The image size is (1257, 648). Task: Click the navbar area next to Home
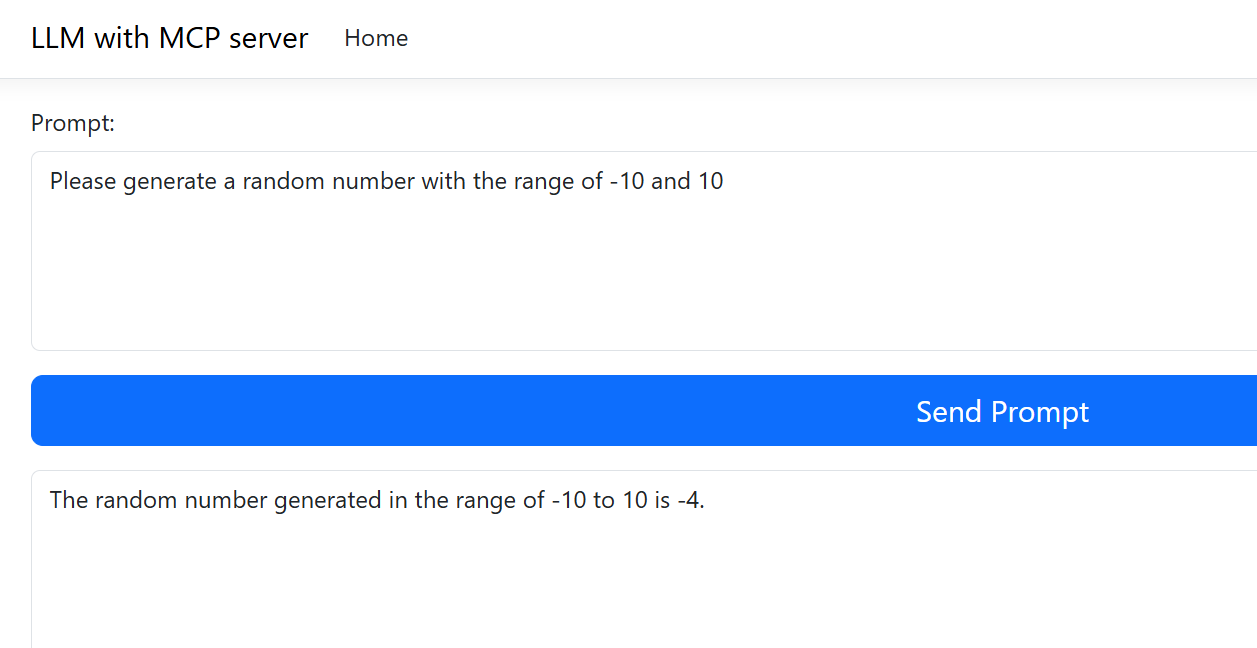coord(500,38)
